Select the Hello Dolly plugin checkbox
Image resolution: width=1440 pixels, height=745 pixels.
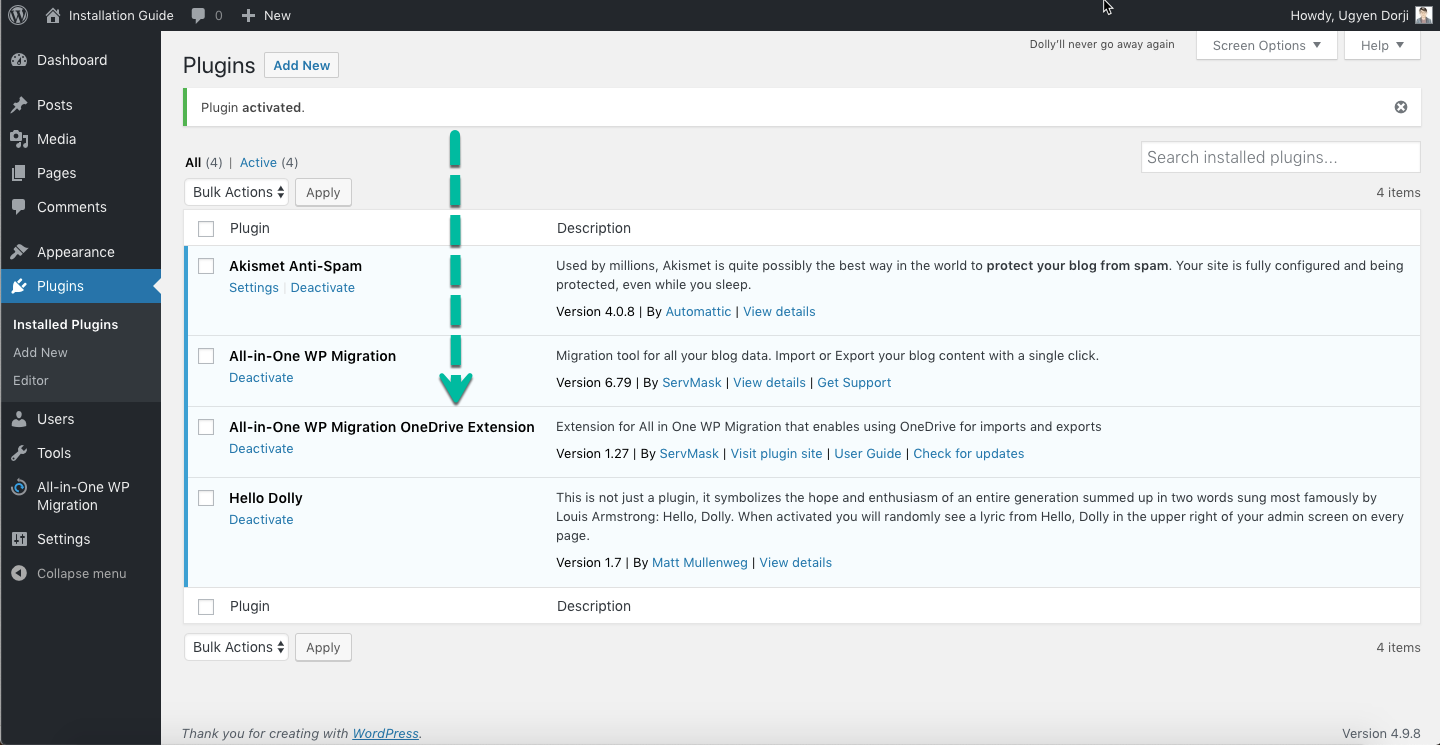pyautogui.click(x=206, y=498)
